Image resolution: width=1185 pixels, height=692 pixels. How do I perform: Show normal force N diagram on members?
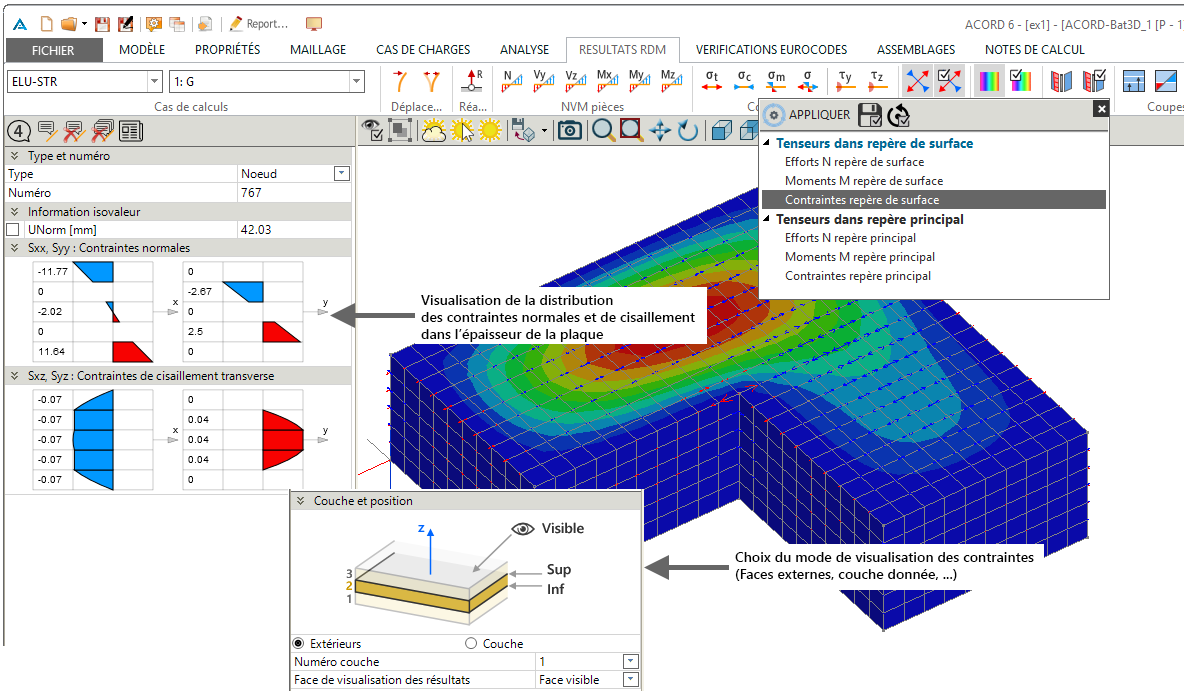click(x=512, y=81)
